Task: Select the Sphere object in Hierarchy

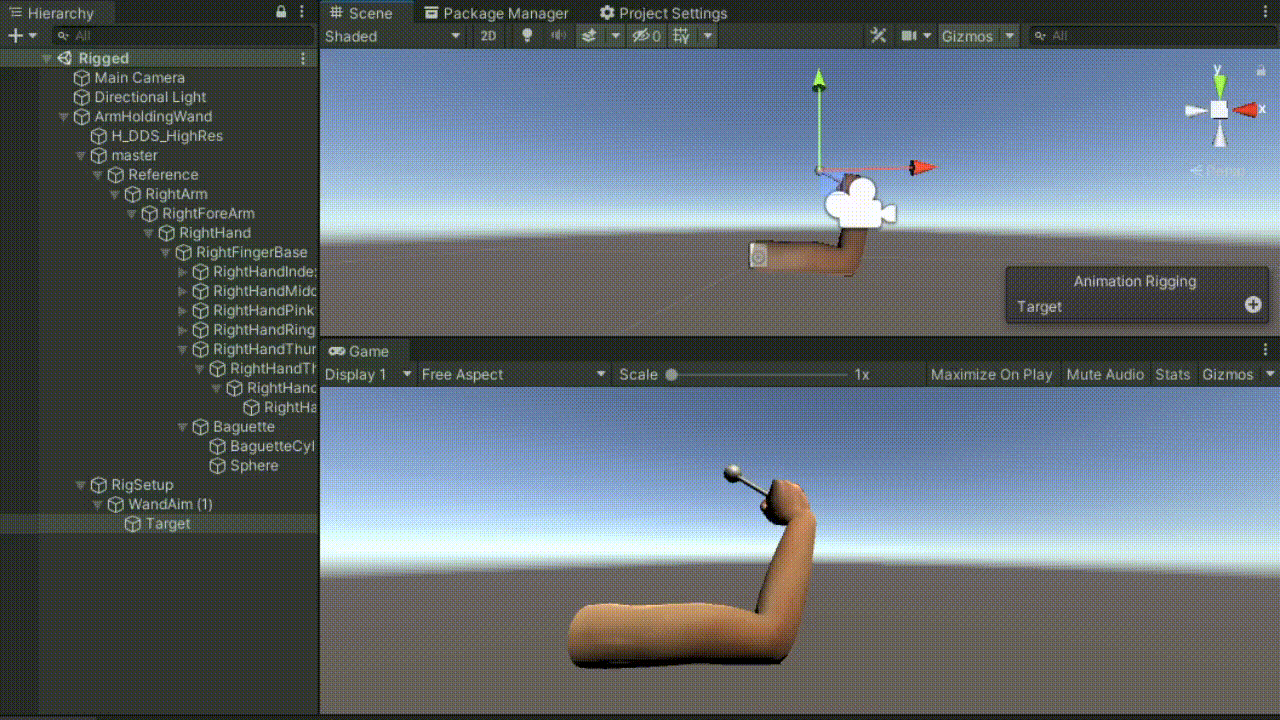Action: pyautogui.click(x=254, y=466)
